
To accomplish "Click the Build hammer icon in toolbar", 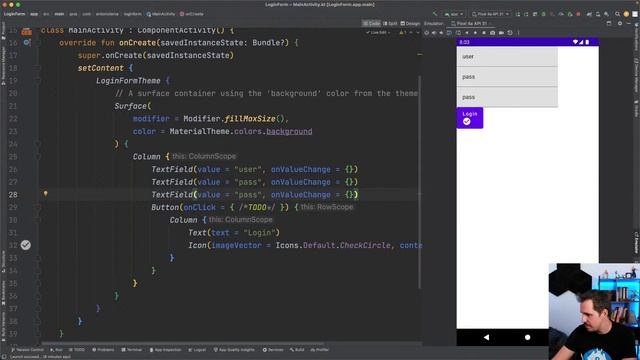I will (x=435, y=14).
